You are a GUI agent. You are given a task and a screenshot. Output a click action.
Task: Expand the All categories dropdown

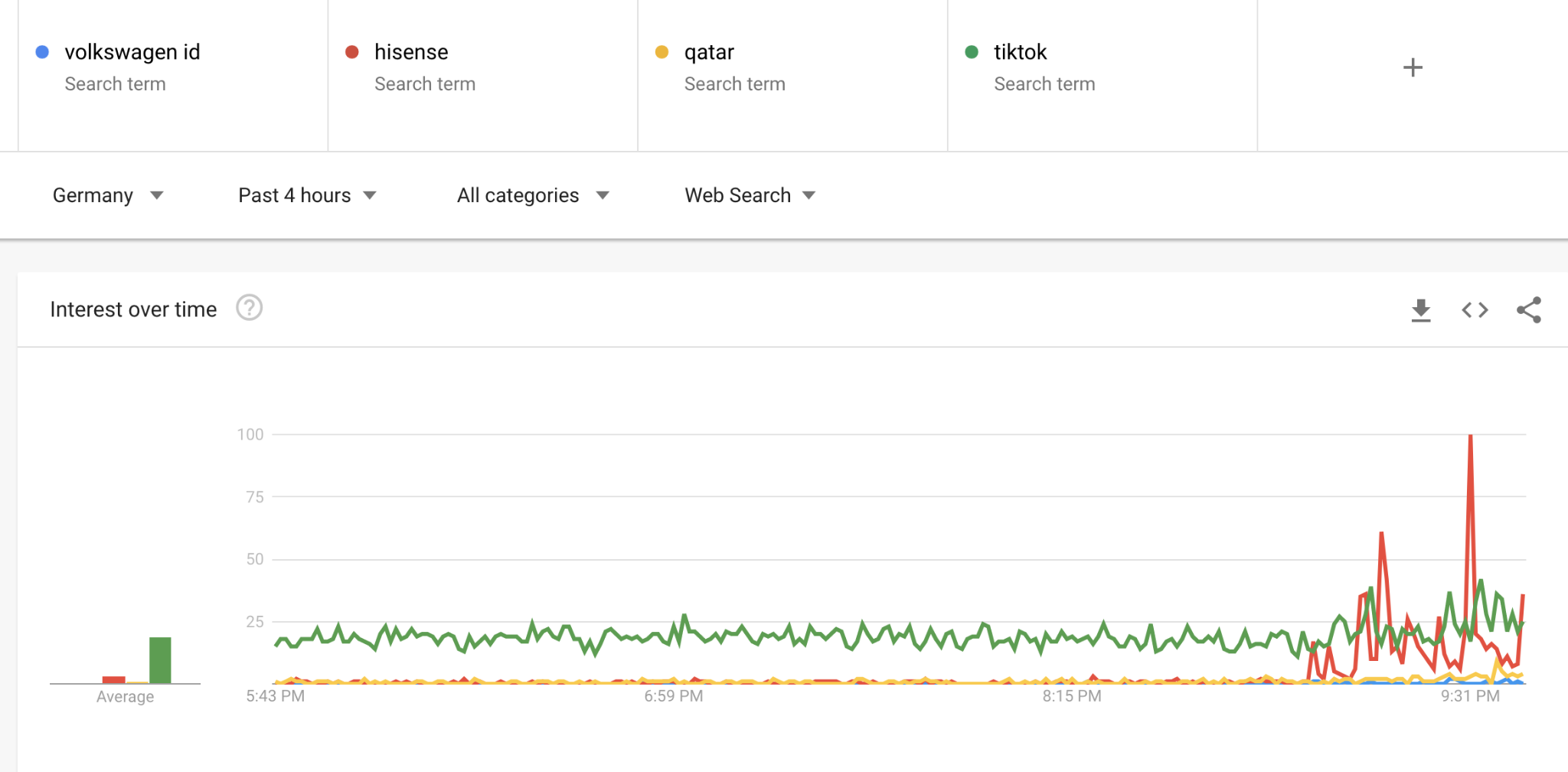[533, 195]
